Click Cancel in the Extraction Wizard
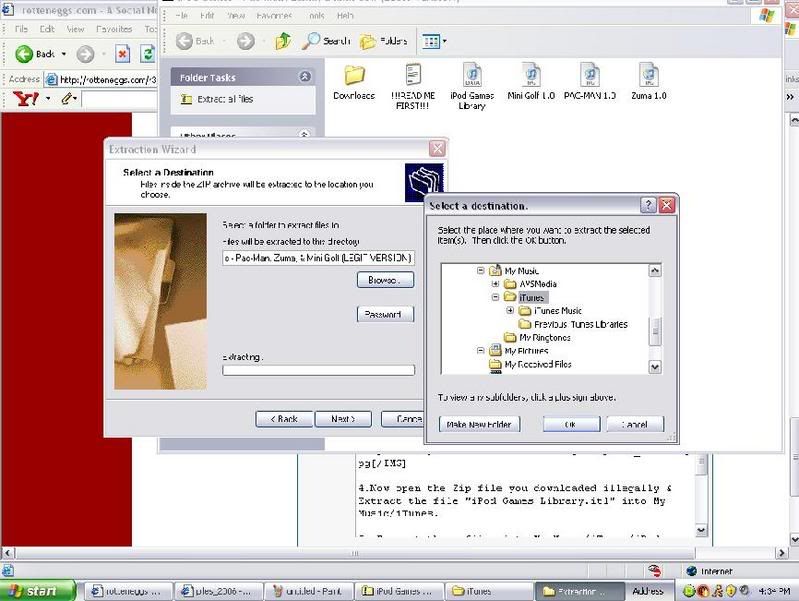 click(403, 419)
